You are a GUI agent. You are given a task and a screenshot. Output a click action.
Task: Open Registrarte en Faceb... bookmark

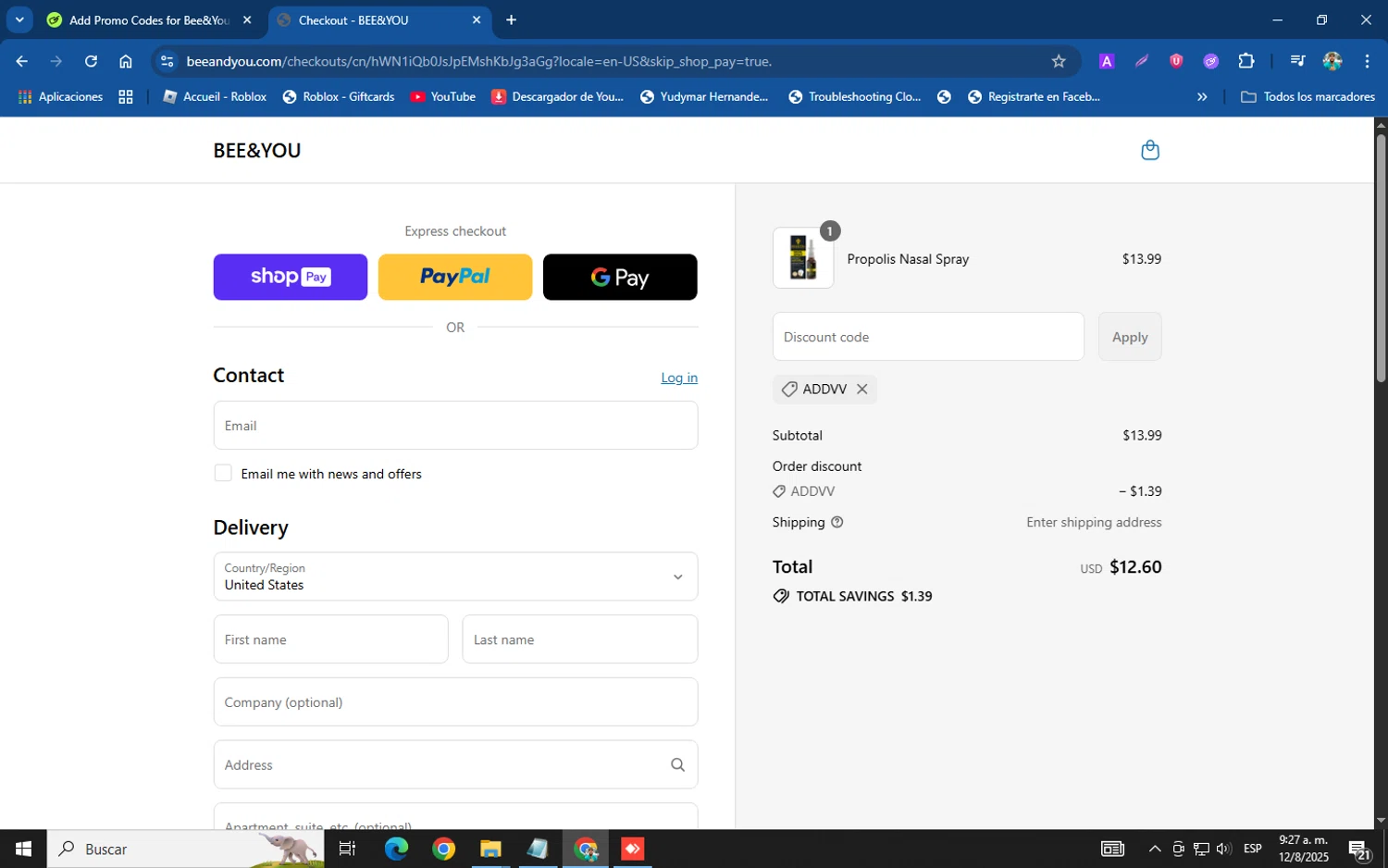1035,96
